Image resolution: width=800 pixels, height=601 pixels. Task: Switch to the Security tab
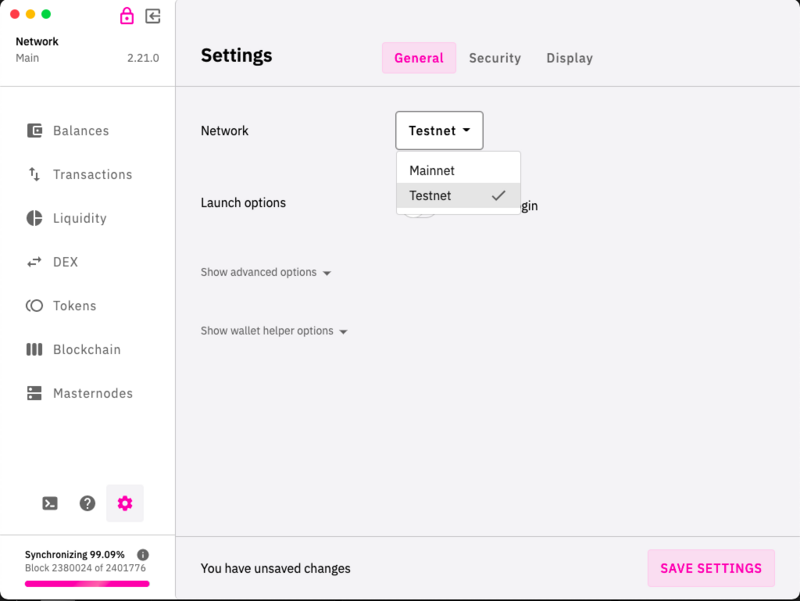point(495,58)
